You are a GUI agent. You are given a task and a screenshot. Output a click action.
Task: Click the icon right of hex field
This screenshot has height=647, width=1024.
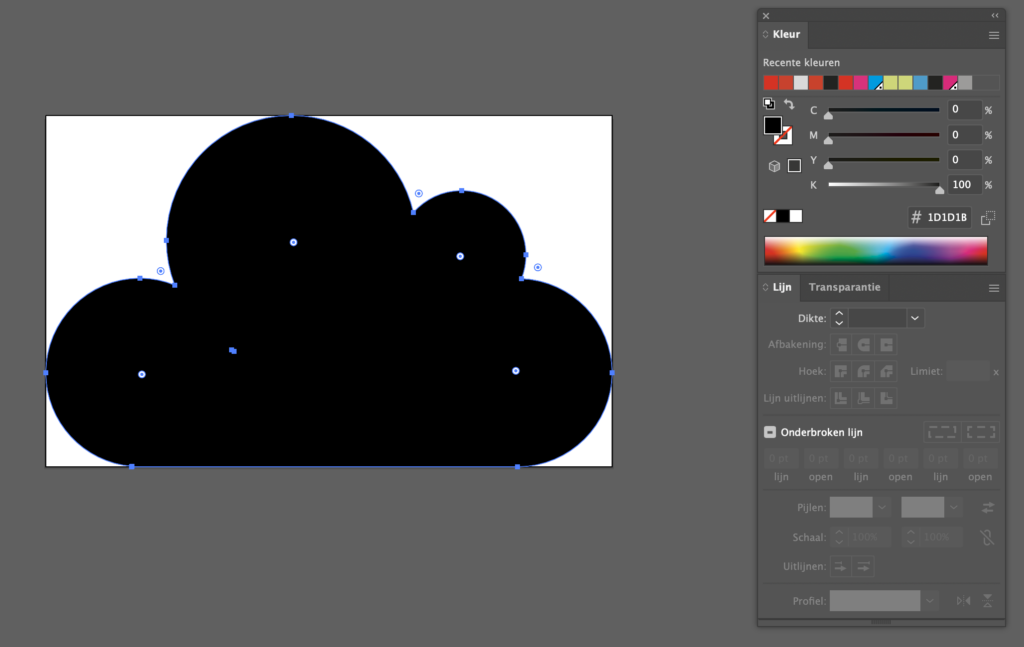tap(988, 217)
